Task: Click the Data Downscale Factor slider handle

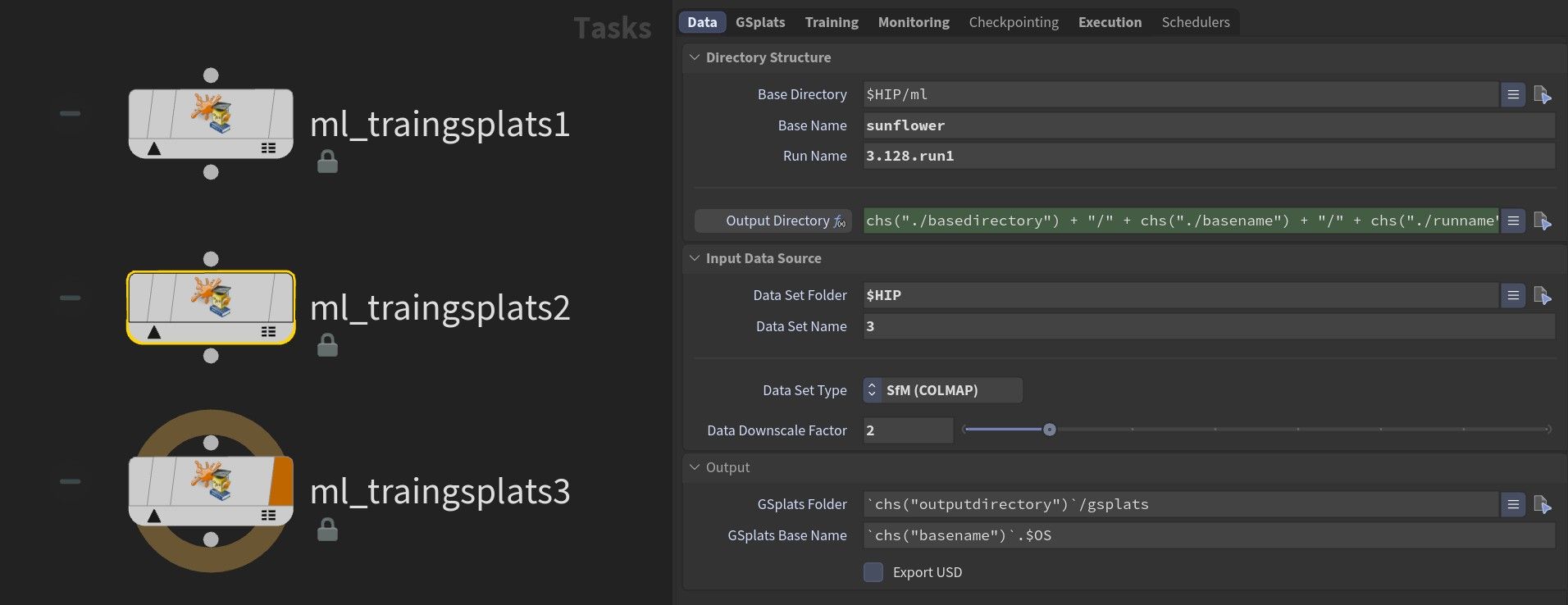Action: [1049, 430]
